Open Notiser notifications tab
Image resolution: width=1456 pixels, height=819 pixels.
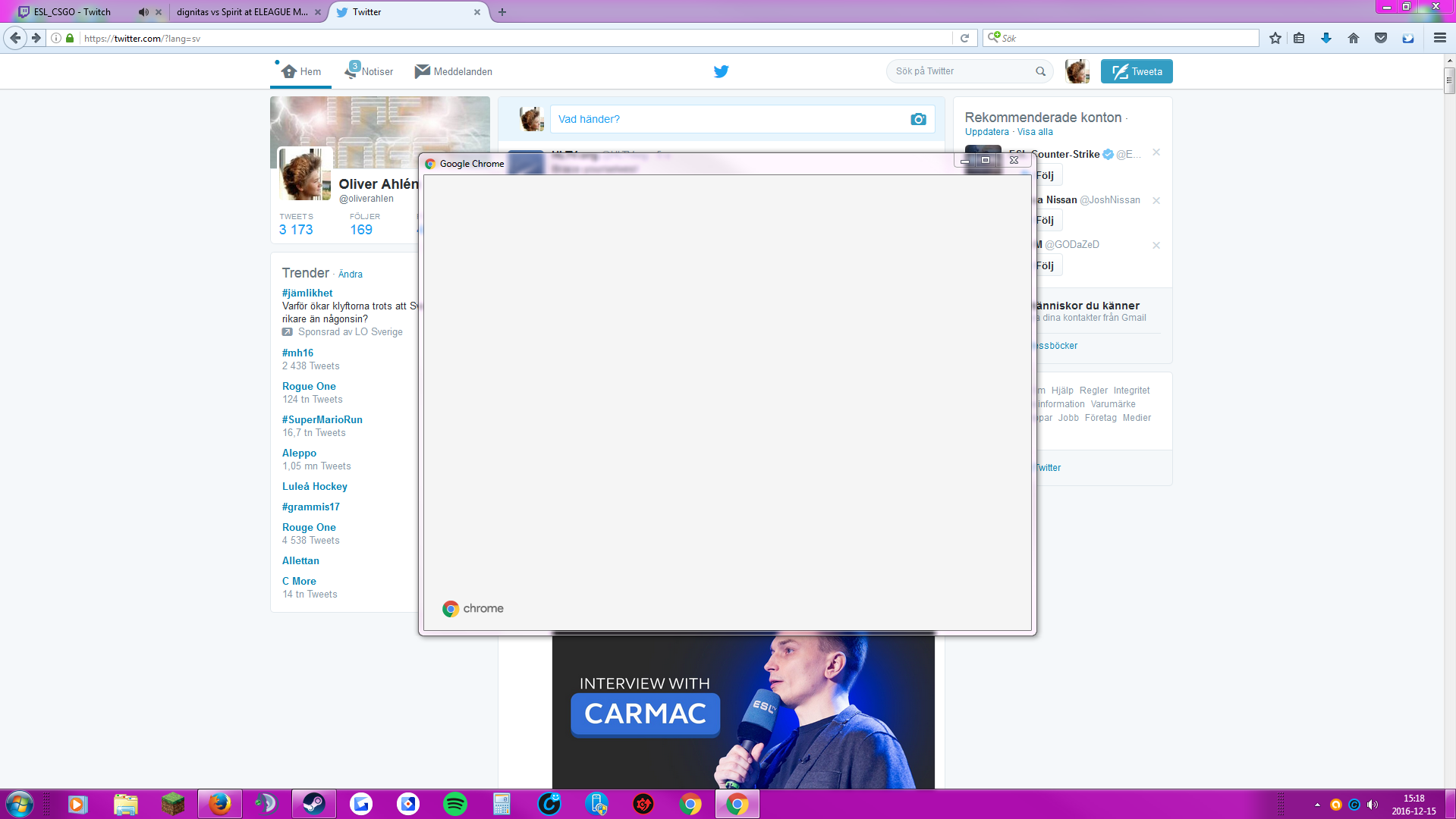(x=369, y=71)
